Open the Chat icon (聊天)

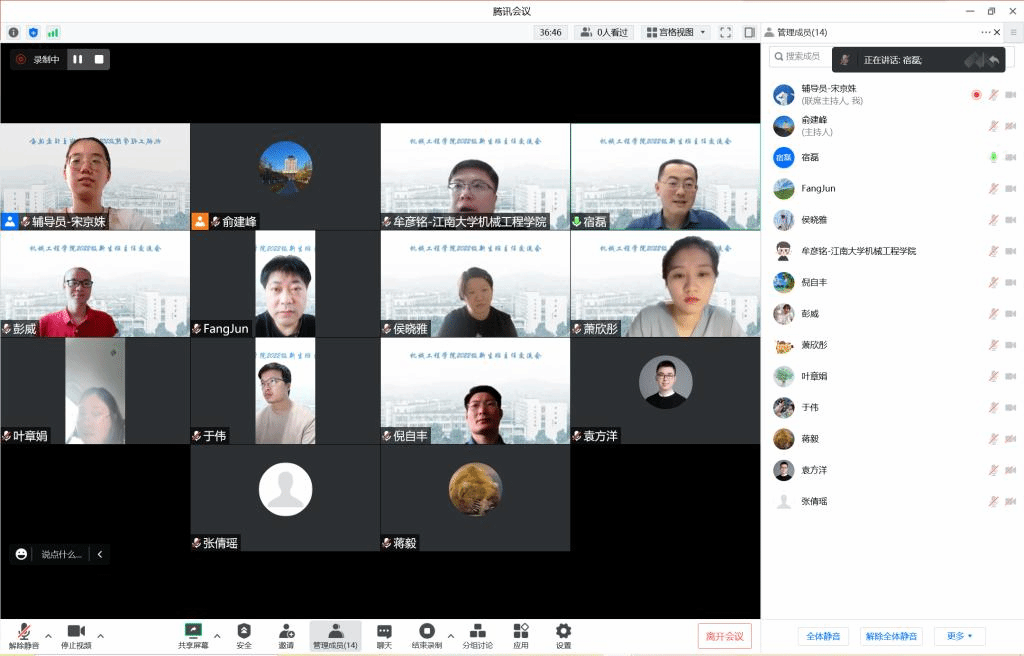point(384,635)
